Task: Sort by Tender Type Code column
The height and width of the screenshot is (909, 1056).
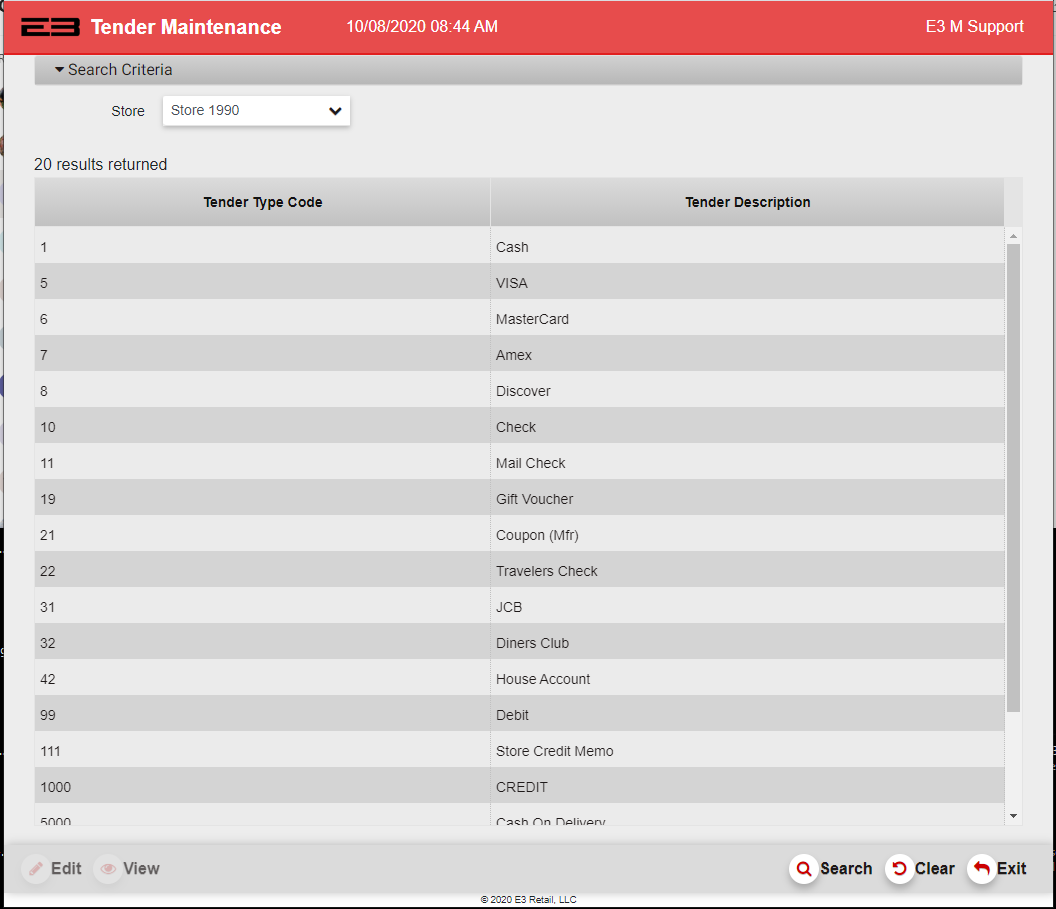Action: point(262,202)
